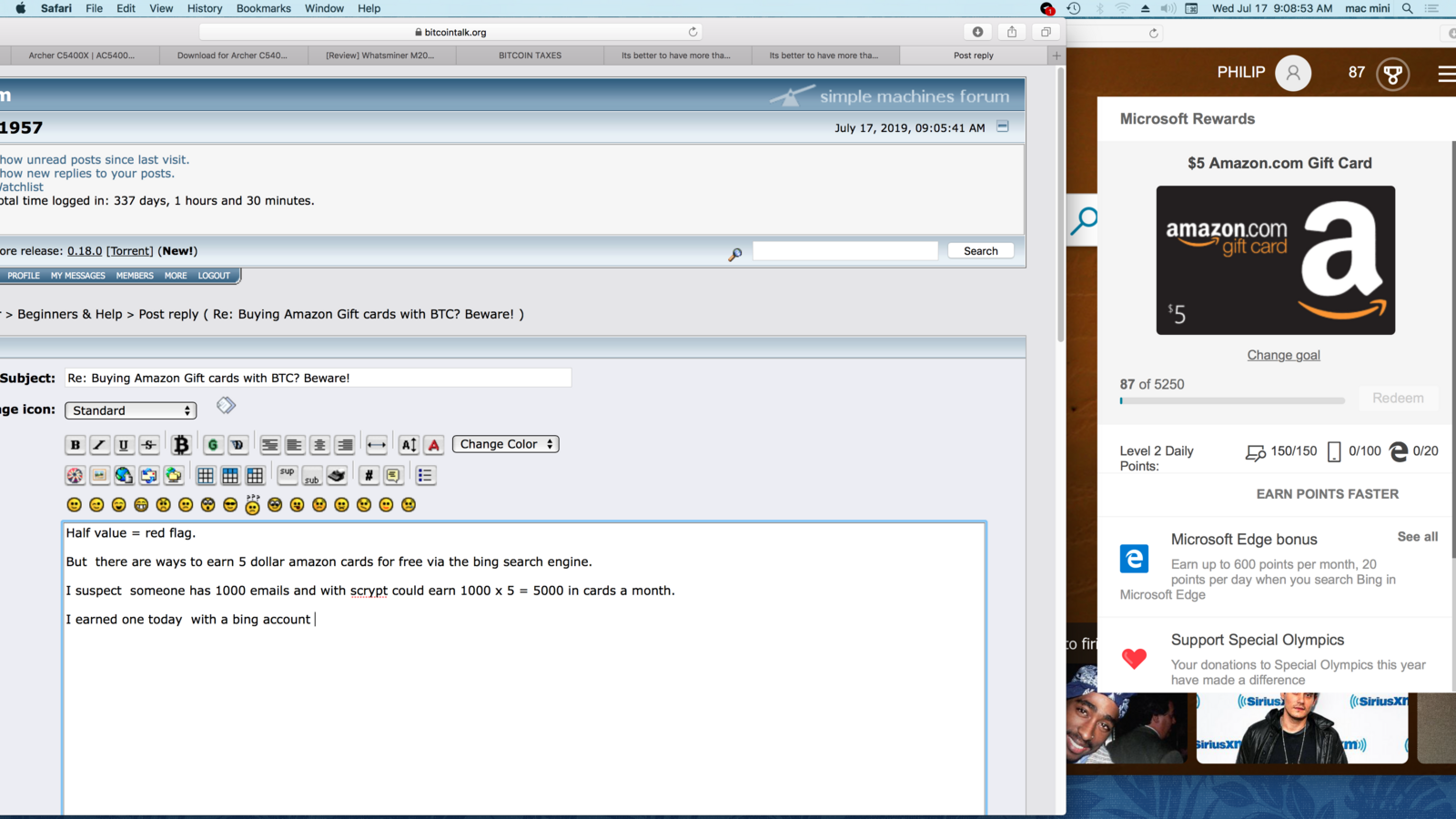Open the Change Color dropdown
Viewport: 1456px width, 819px height.
click(506, 444)
